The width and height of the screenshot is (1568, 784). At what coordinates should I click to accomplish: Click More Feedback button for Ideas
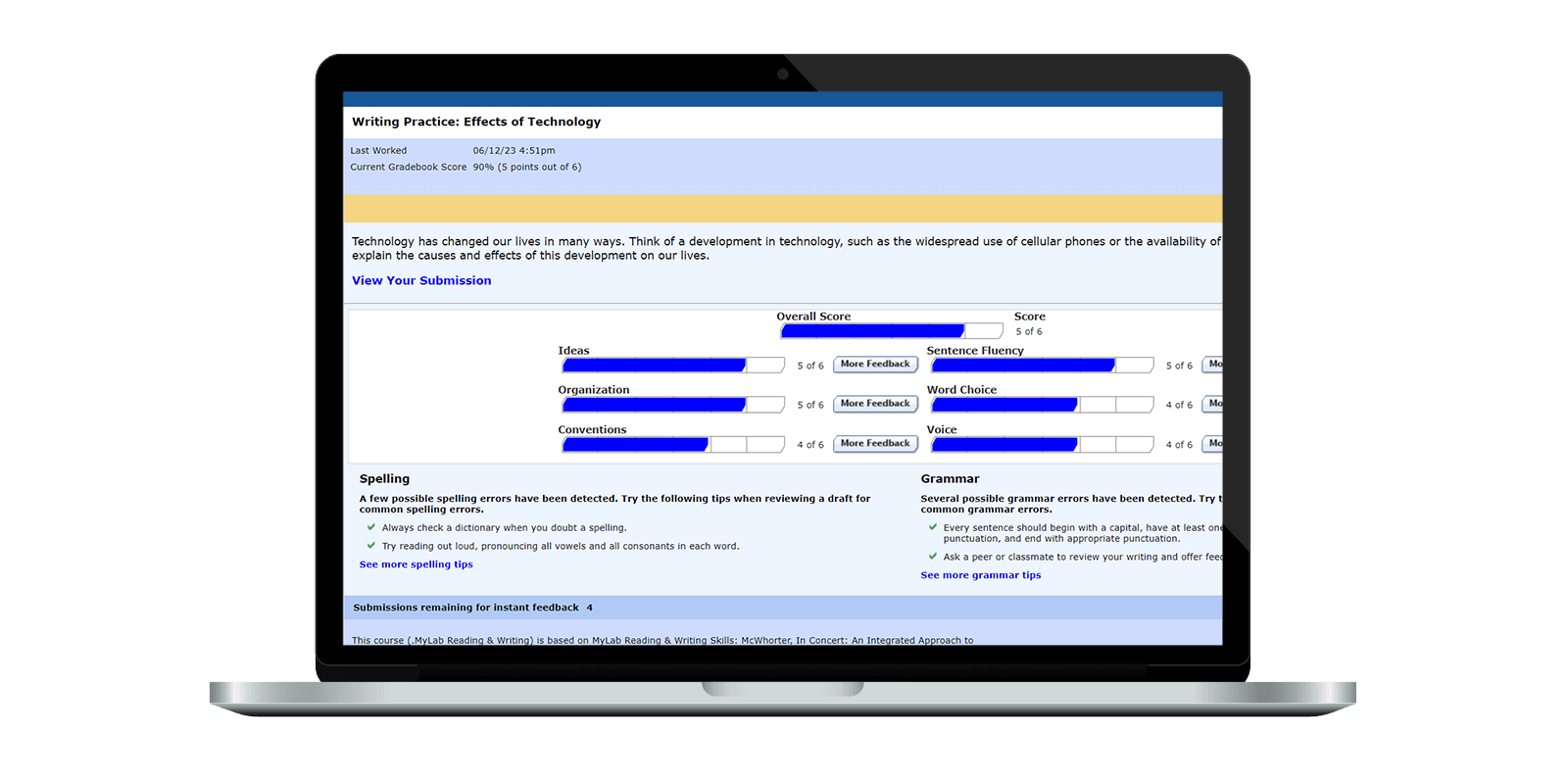click(x=875, y=365)
